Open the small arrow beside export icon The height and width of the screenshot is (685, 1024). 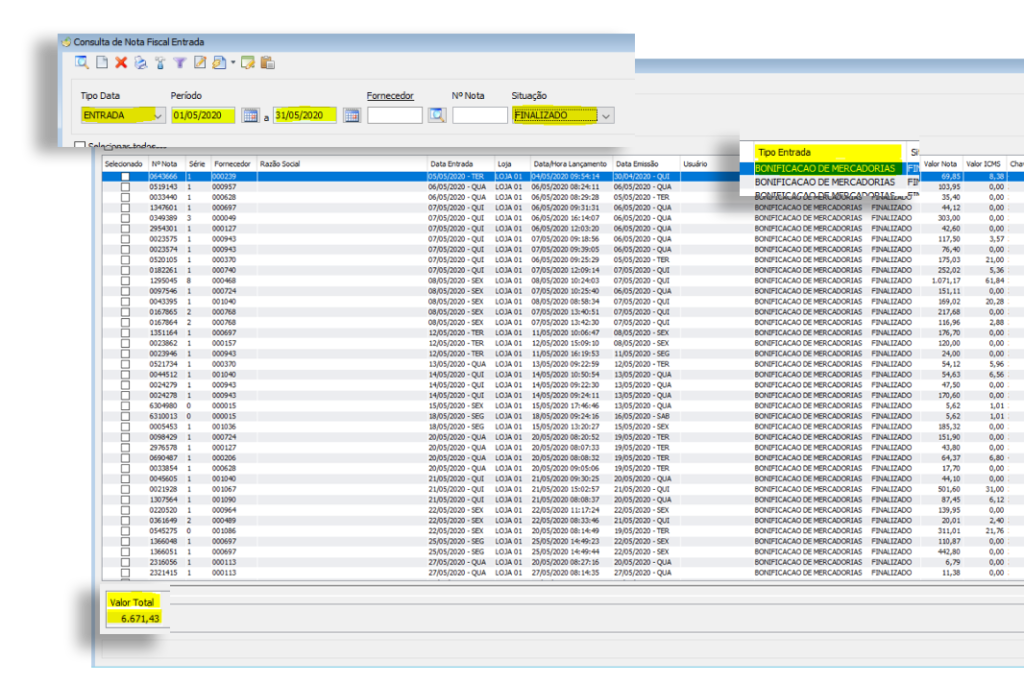click(232, 63)
